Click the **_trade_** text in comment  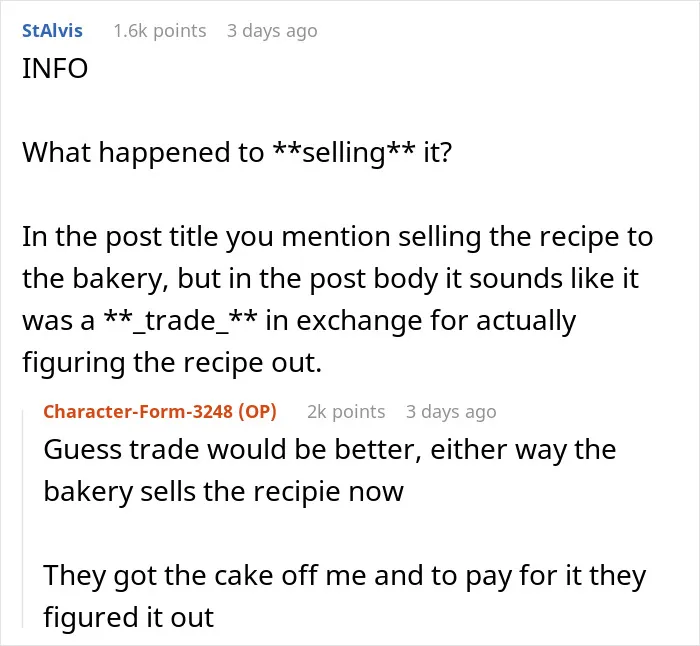point(180,321)
